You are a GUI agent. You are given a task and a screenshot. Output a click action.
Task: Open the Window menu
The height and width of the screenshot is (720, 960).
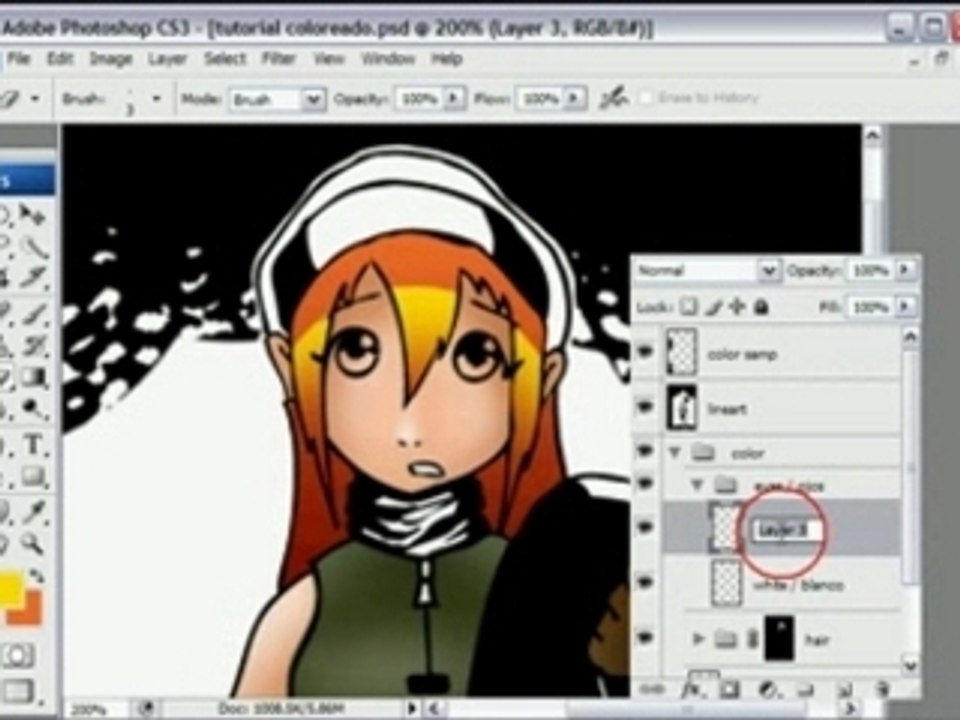[x=388, y=59]
